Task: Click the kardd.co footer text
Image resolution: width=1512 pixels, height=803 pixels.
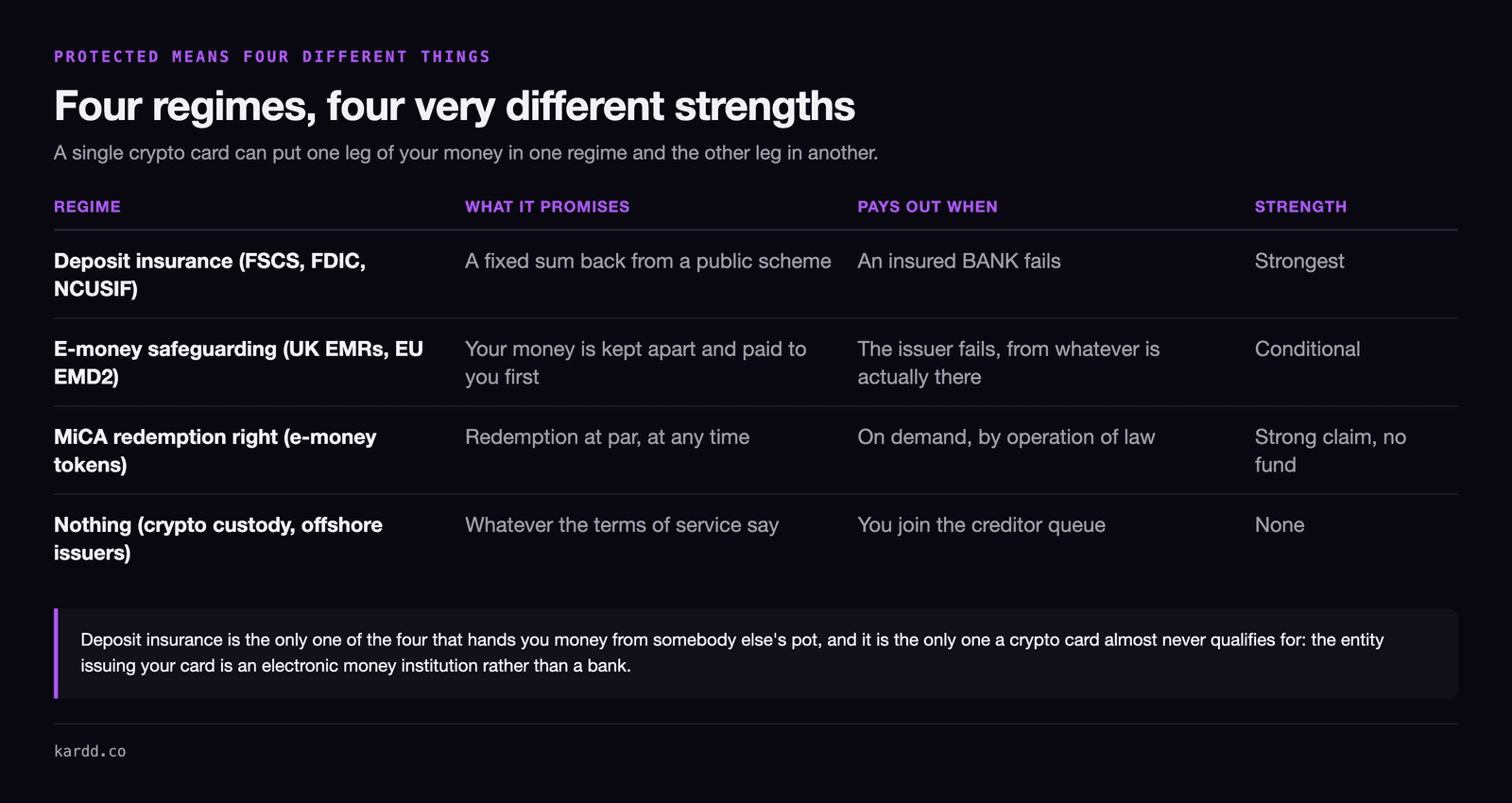Action: 90,751
